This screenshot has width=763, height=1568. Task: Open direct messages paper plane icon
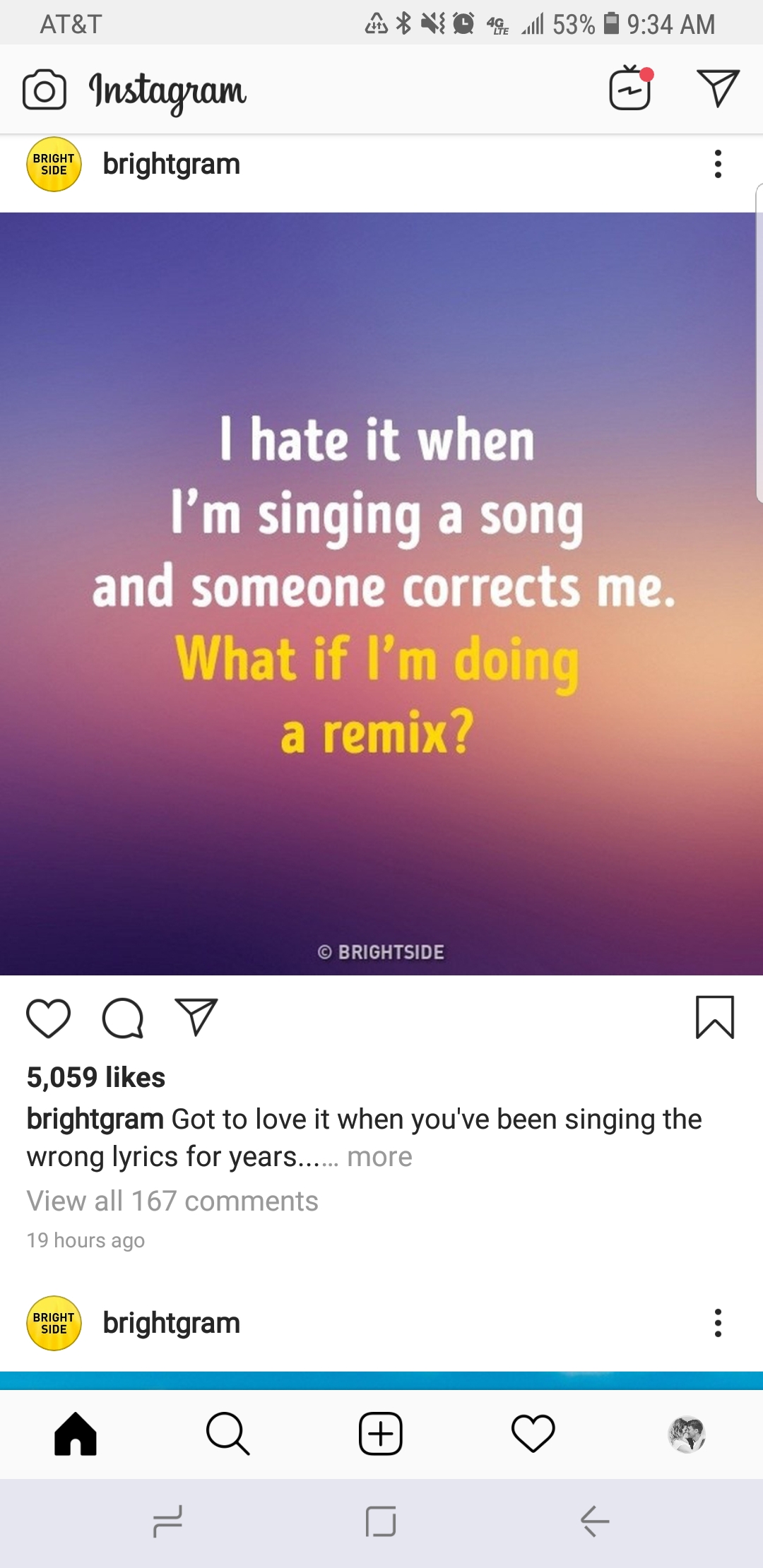click(718, 88)
